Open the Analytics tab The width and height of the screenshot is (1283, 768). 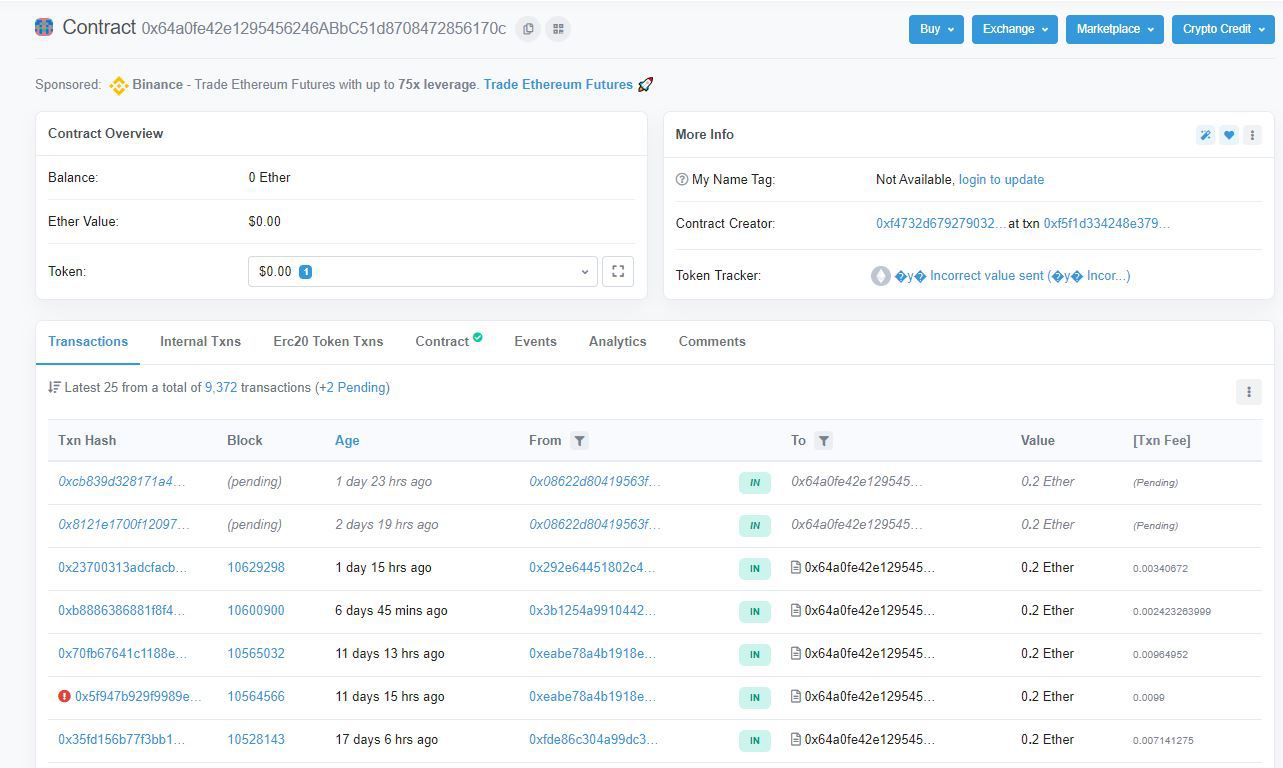tap(617, 341)
